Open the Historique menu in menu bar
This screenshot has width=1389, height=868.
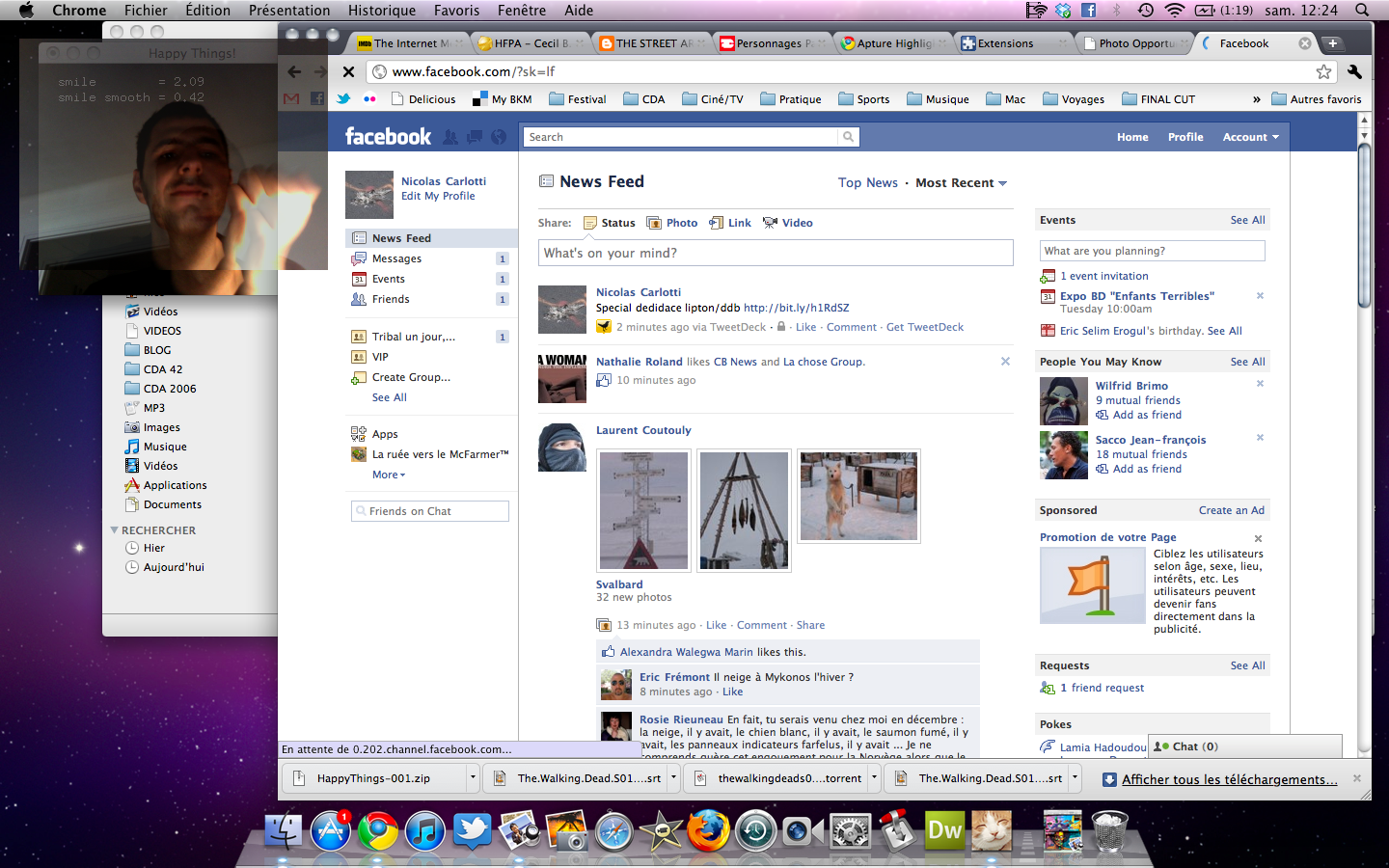(381, 11)
